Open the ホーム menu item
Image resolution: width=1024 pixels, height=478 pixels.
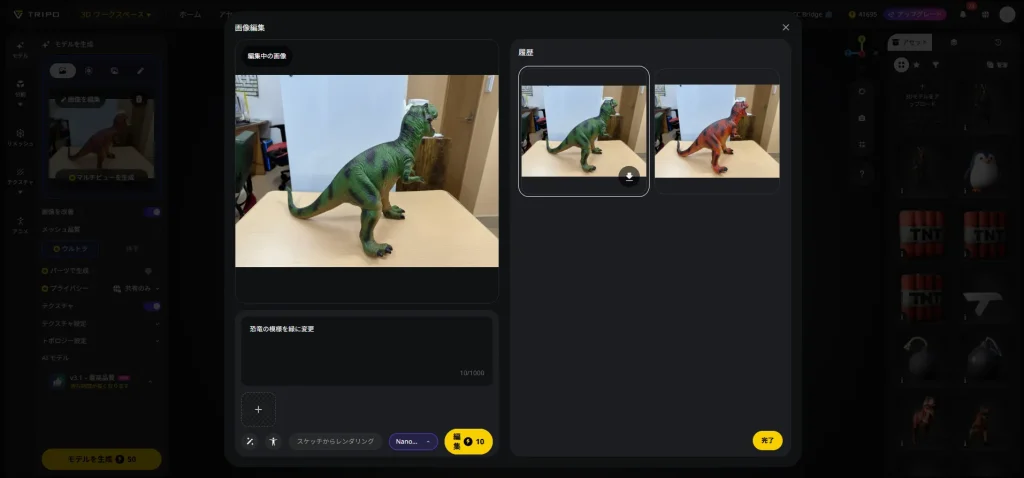click(x=190, y=15)
